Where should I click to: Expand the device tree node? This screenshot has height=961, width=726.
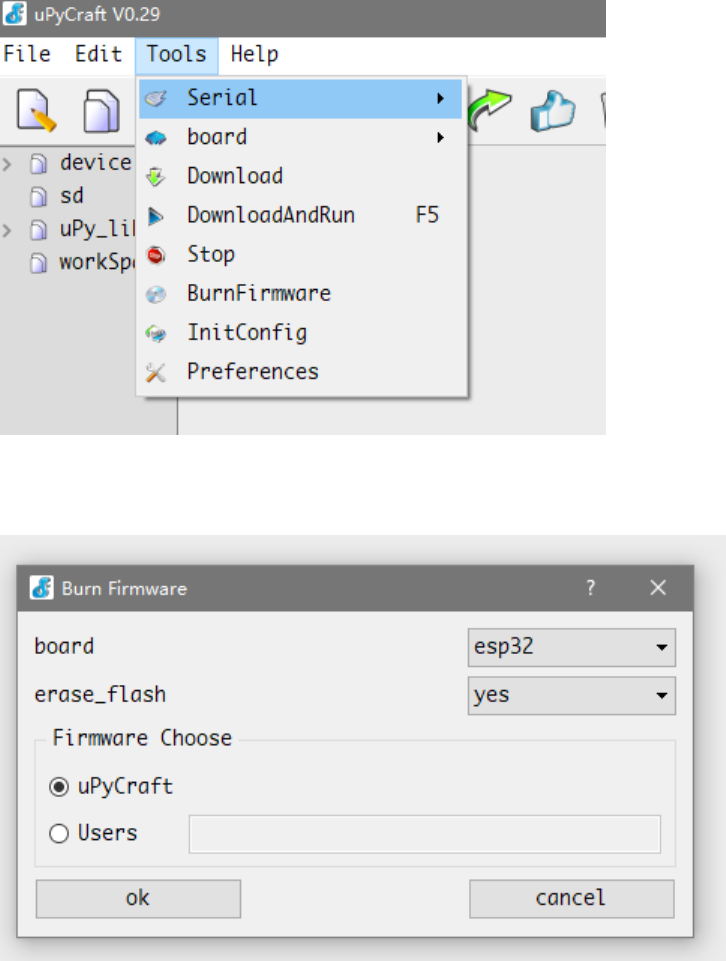[7, 164]
